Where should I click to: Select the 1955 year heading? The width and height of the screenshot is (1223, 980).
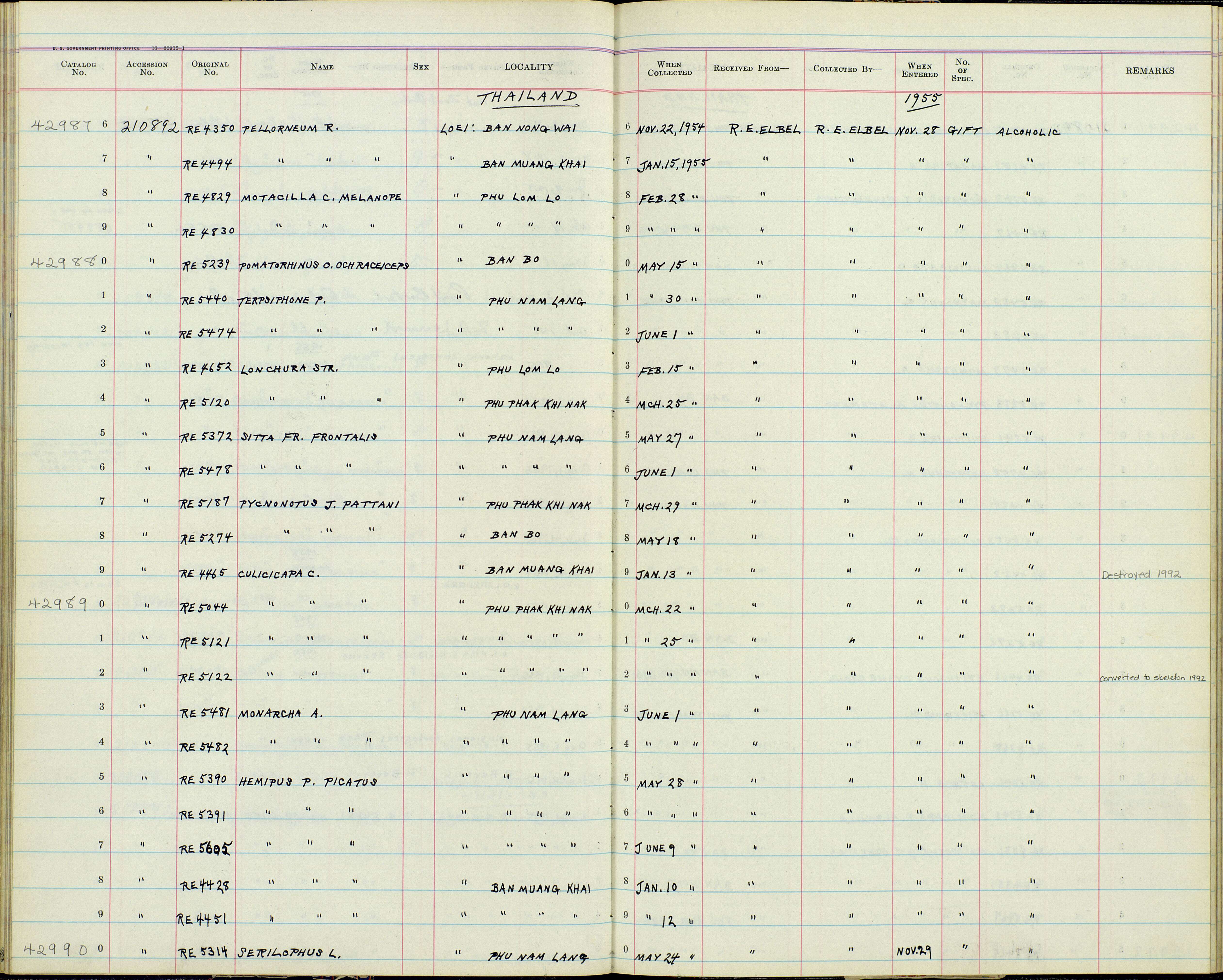point(923,100)
